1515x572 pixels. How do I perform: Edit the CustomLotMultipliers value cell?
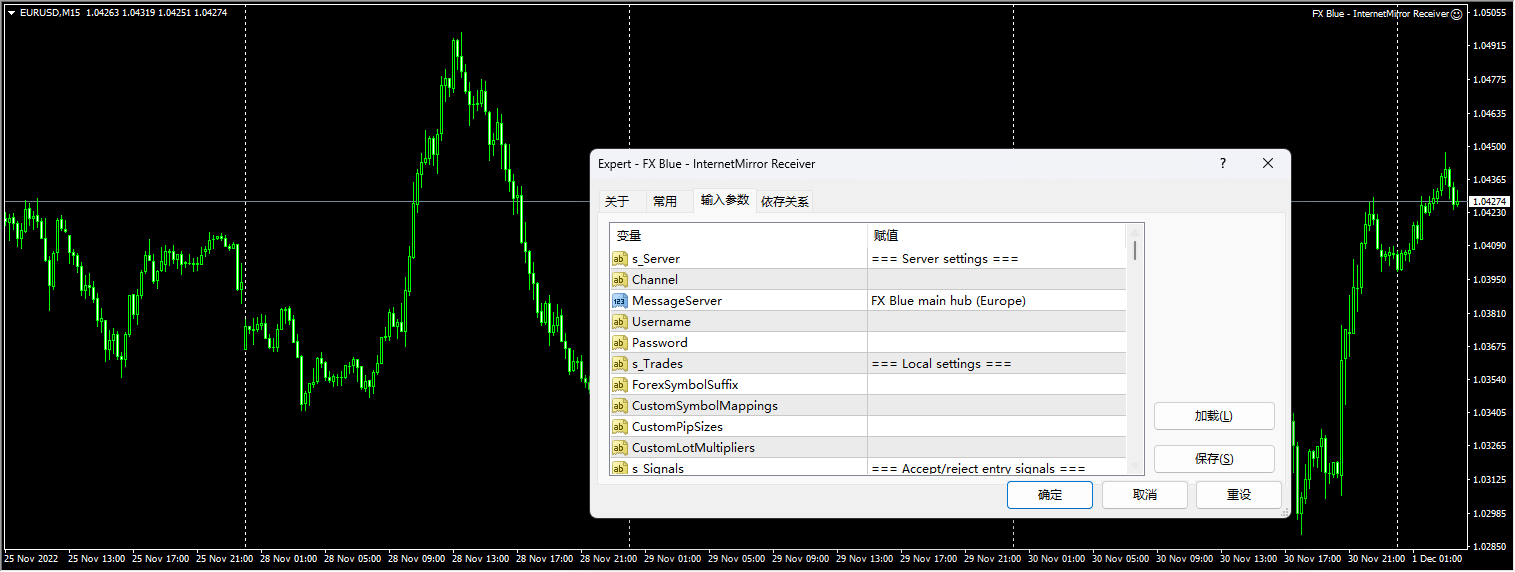click(x=997, y=448)
